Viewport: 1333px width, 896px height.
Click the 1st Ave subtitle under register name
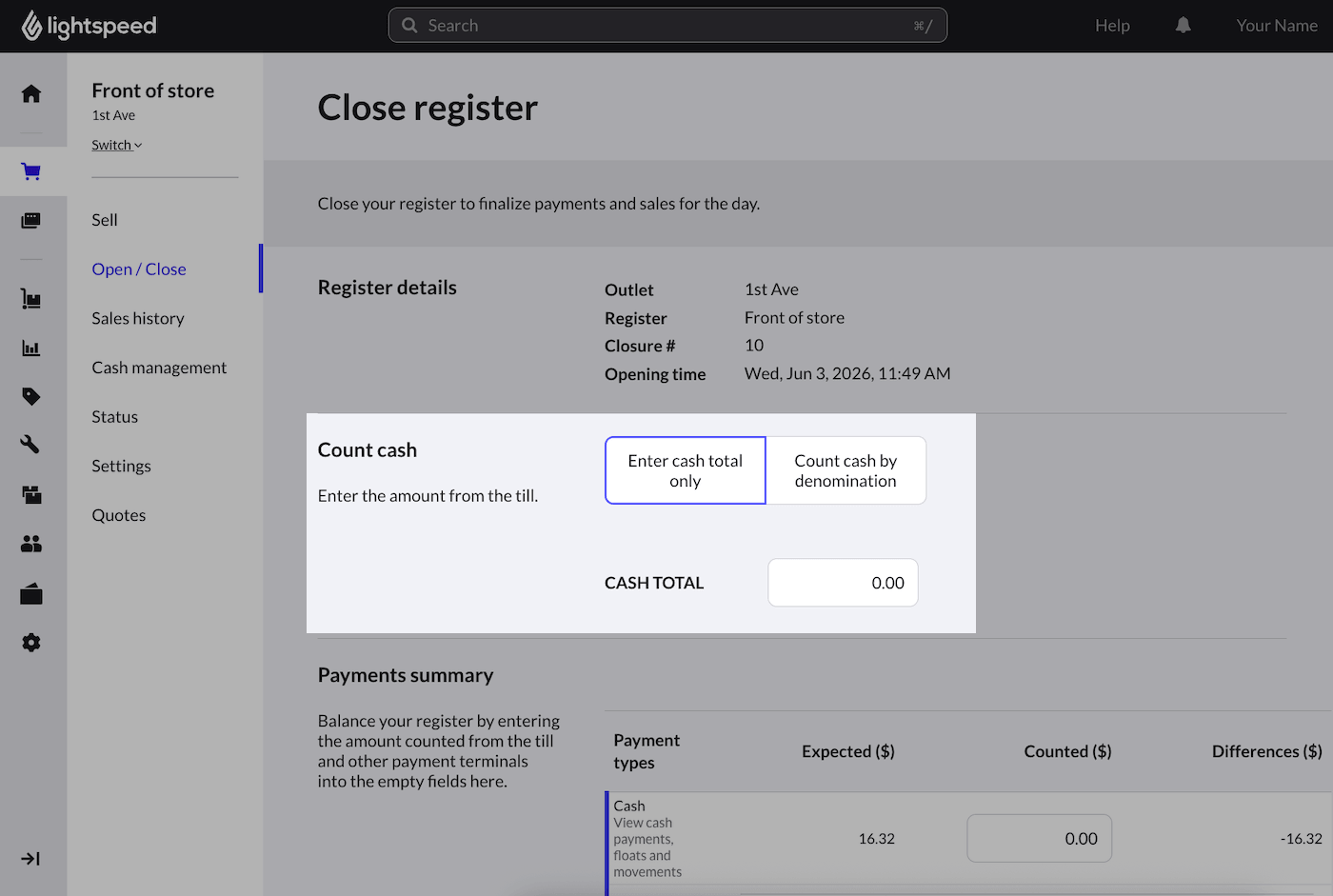pyautogui.click(x=113, y=115)
